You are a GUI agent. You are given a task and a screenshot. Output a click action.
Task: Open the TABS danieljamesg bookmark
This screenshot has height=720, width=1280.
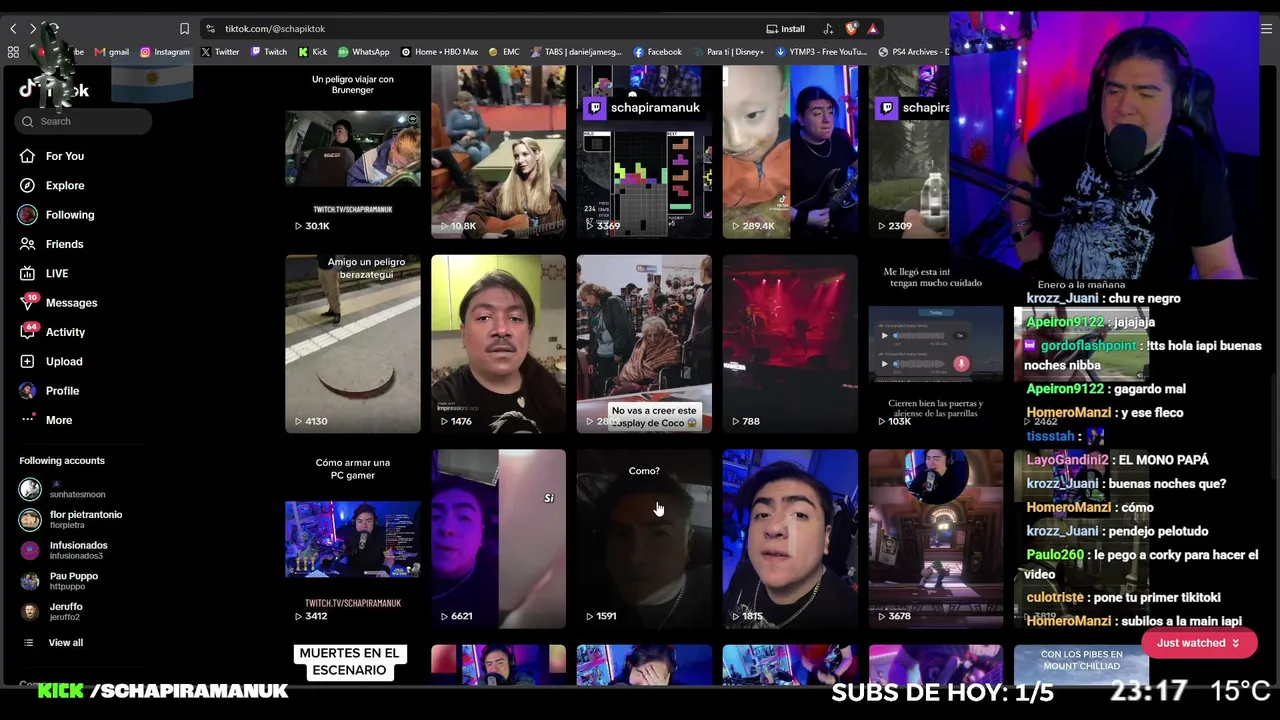click(576, 52)
